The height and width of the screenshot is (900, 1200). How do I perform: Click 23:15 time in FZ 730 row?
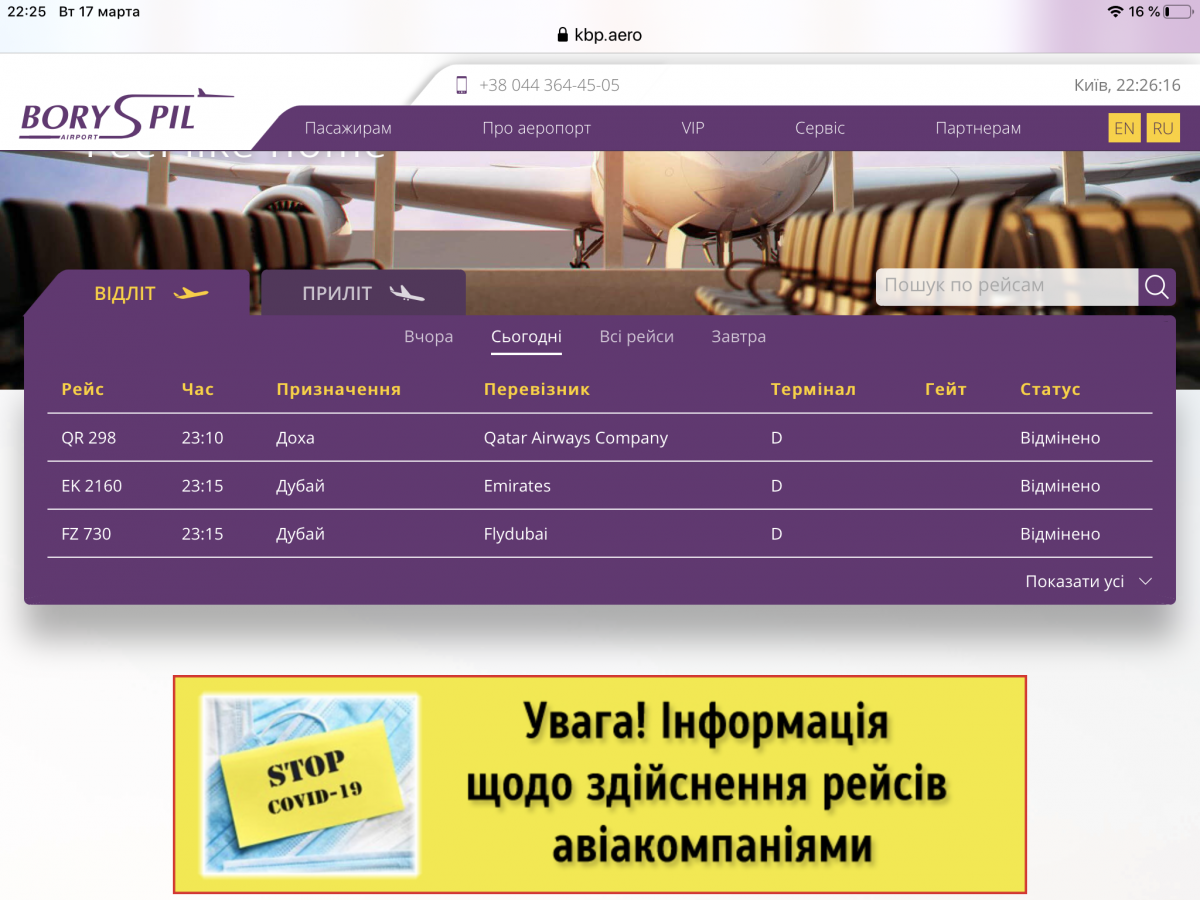[x=202, y=534]
